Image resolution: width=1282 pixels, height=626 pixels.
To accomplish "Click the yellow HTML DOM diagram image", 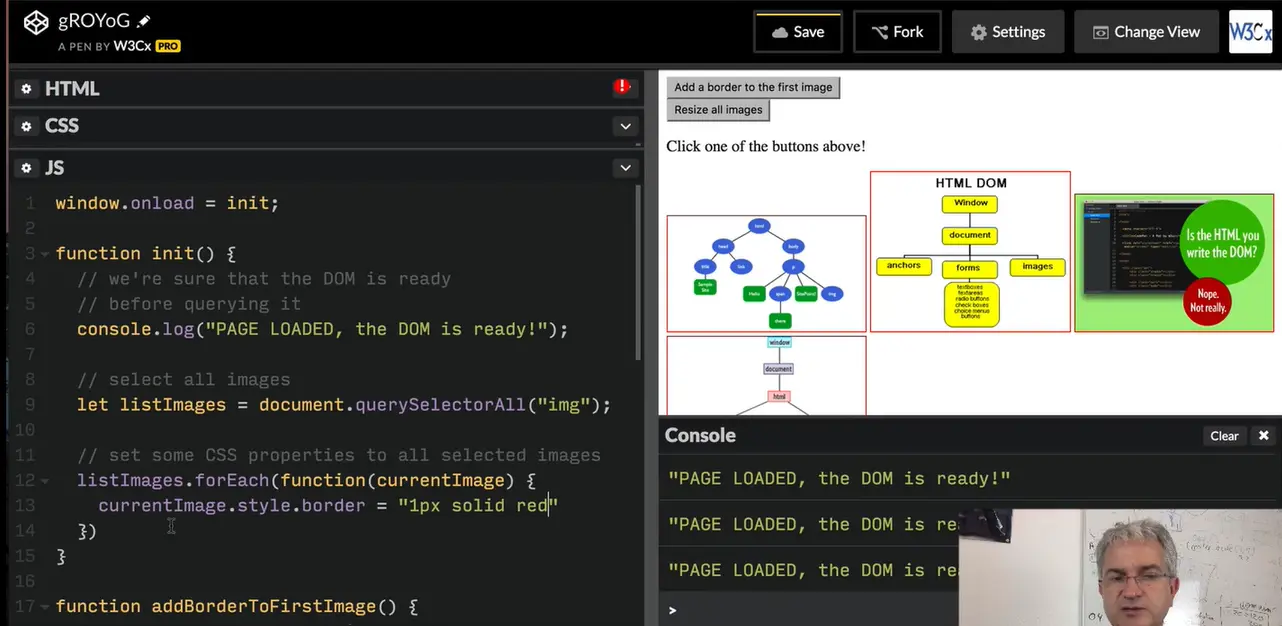I will pos(970,251).
